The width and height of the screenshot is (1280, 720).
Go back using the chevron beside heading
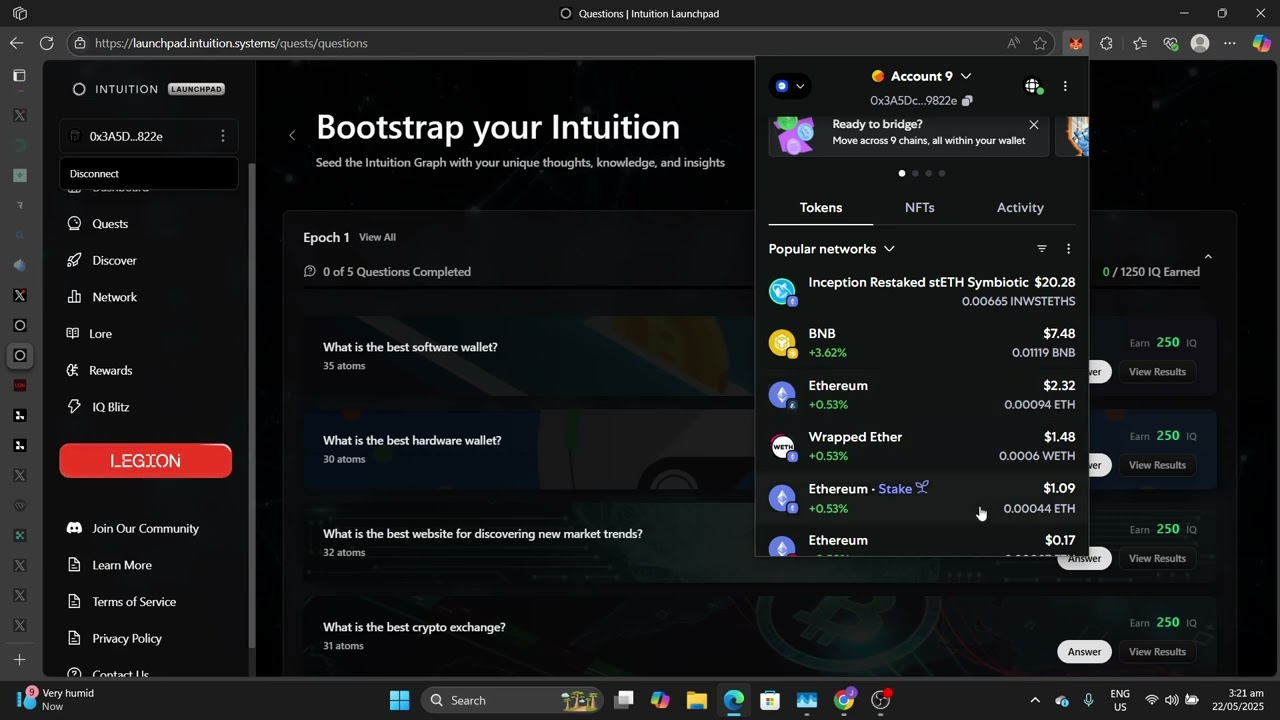click(x=292, y=135)
